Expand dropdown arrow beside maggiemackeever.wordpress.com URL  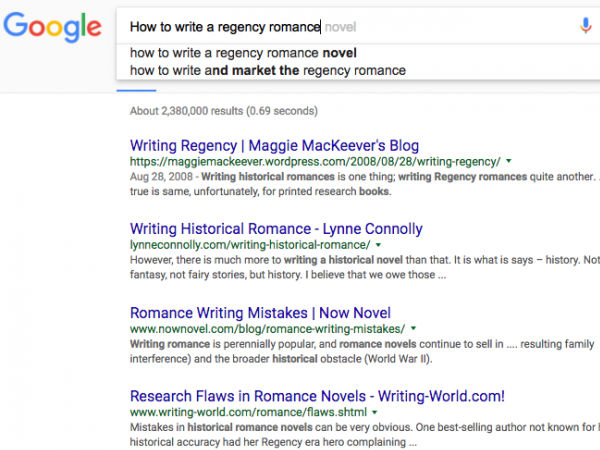(509, 161)
